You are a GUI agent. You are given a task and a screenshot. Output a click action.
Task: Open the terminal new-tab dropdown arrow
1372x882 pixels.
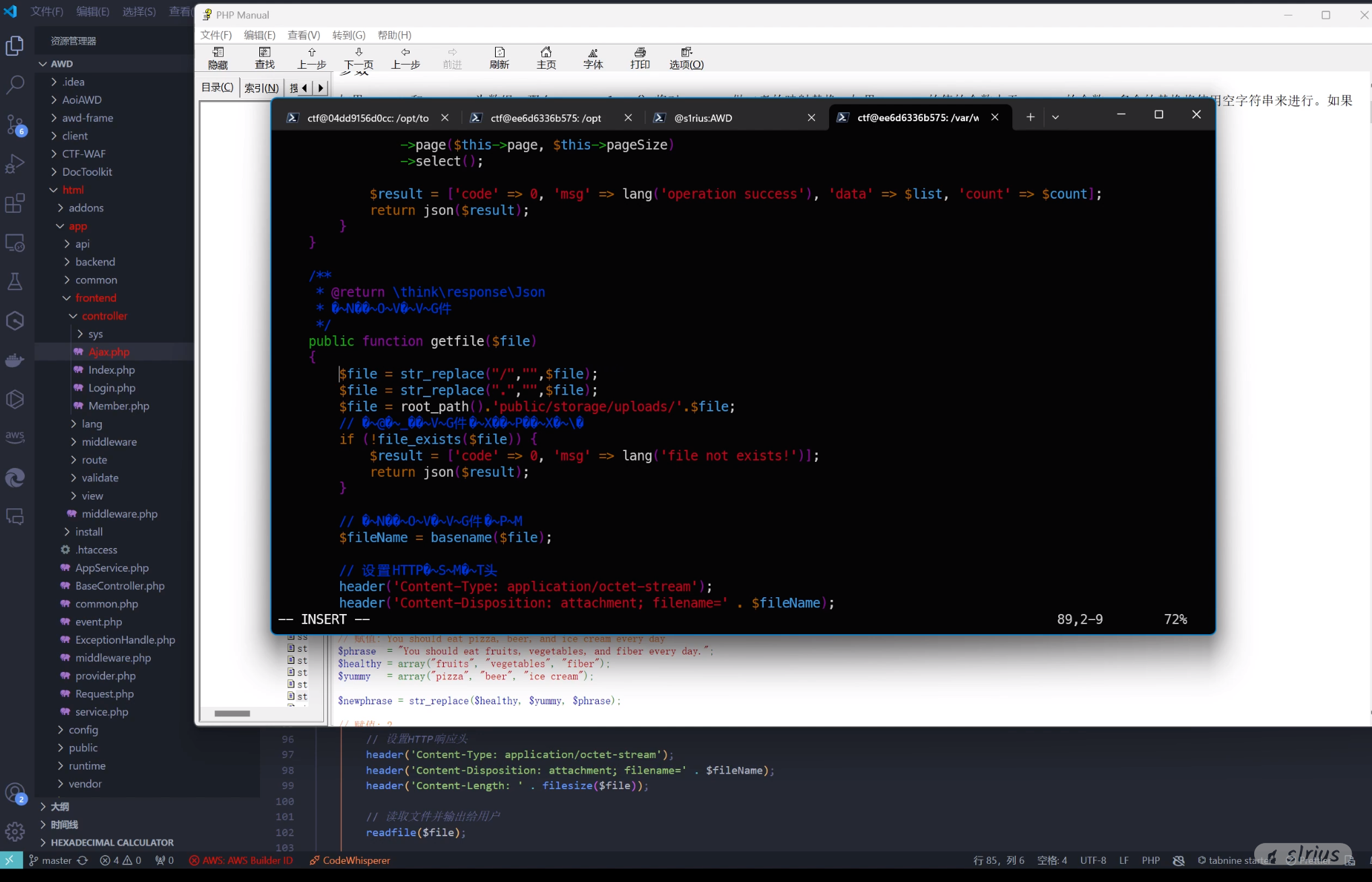tap(1055, 117)
